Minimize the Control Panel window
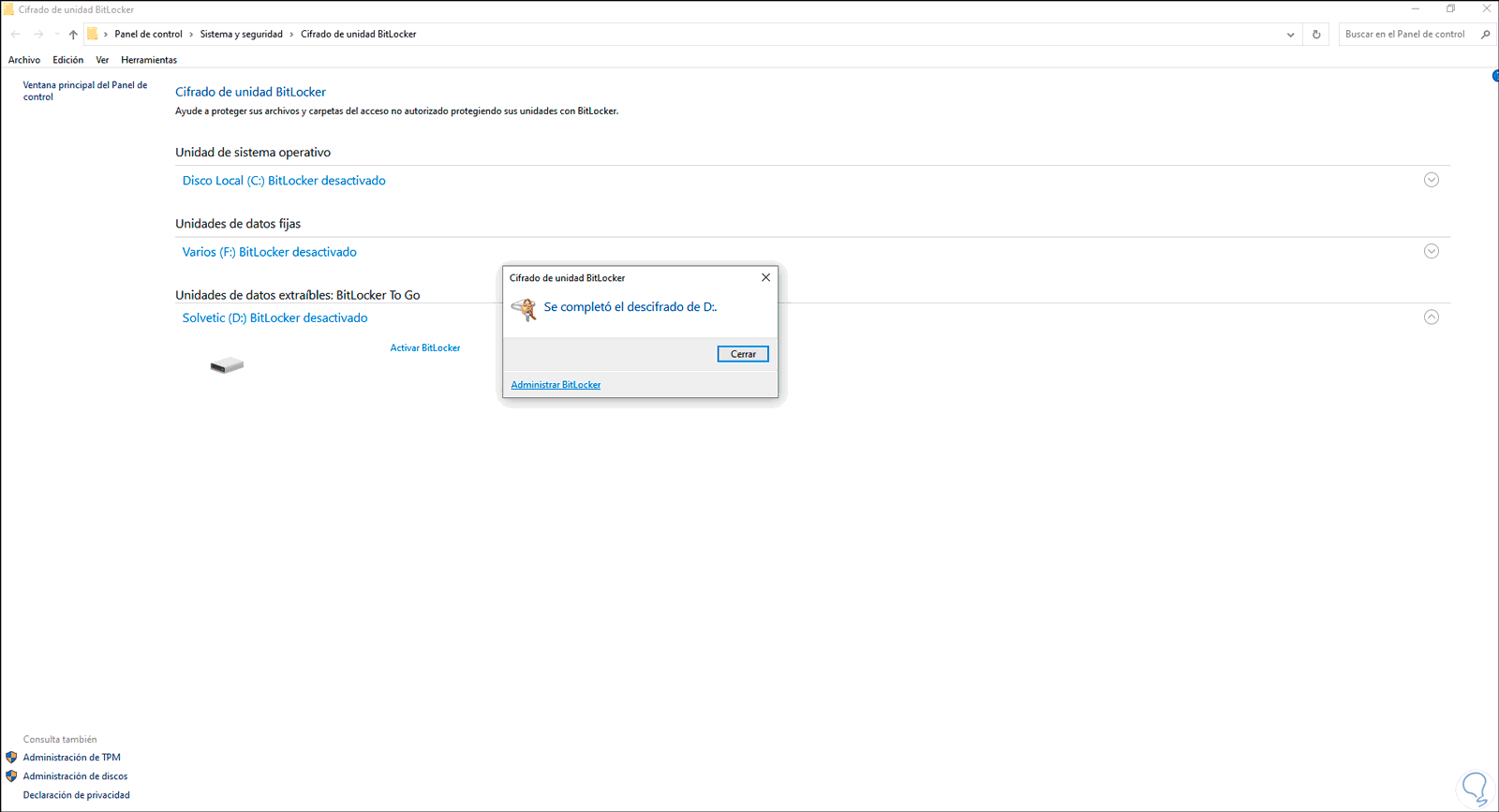The height and width of the screenshot is (812, 1499). click(1416, 9)
